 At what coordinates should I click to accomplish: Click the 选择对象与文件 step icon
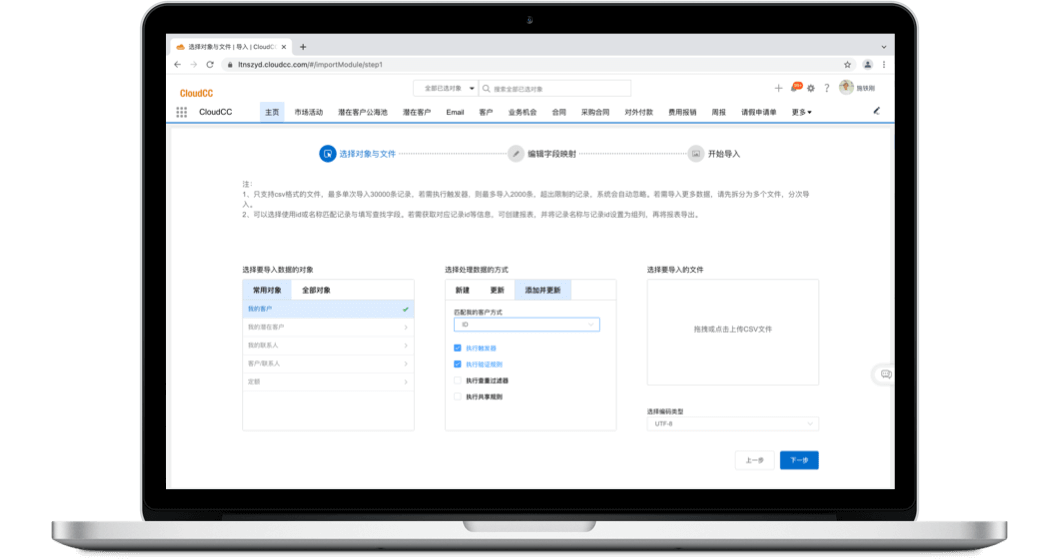coord(327,154)
